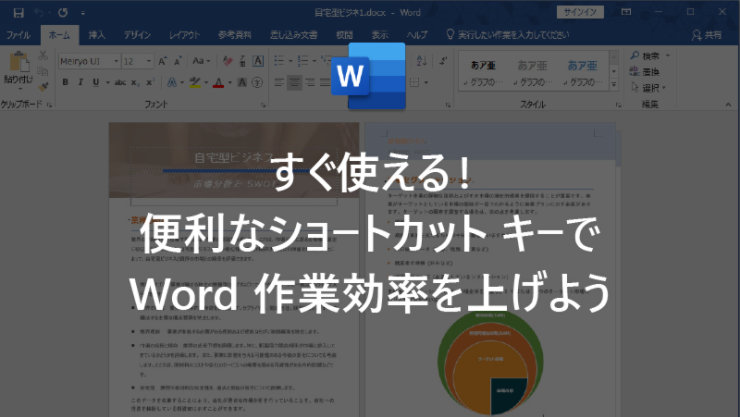Click the 置換 replace button
The width and height of the screenshot is (740, 417).
point(645,72)
